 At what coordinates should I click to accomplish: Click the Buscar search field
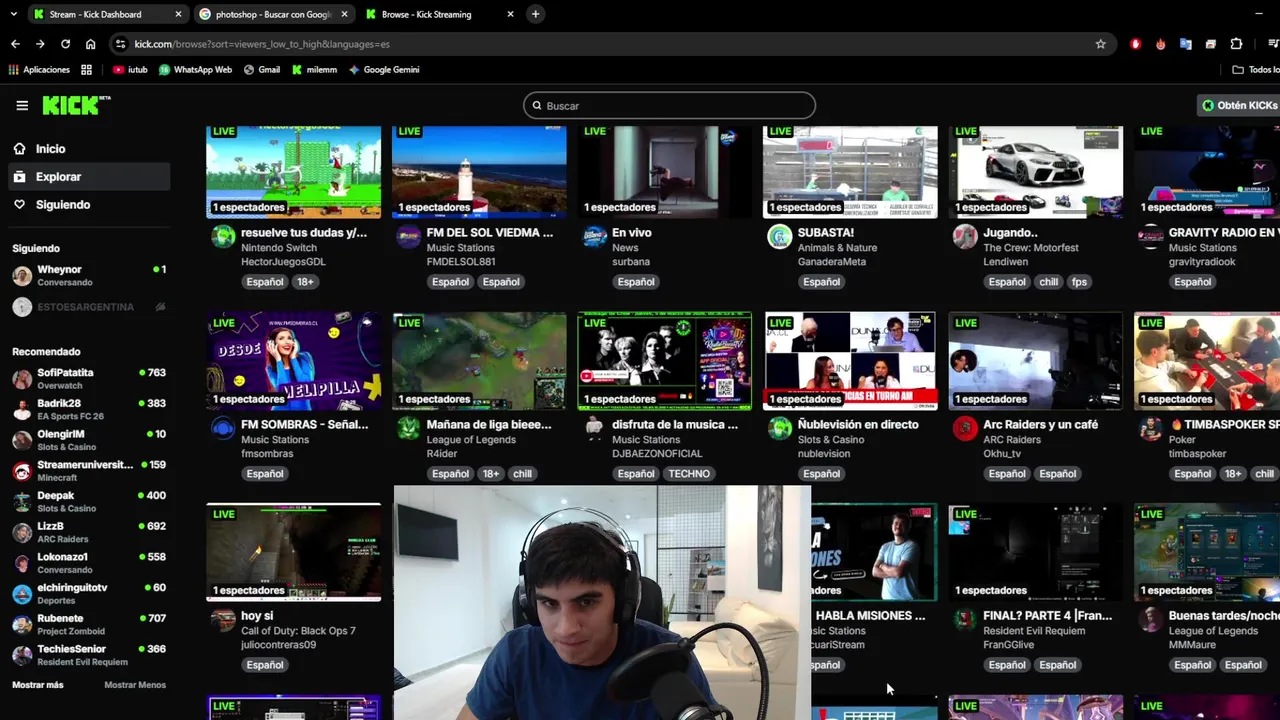tap(669, 105)
